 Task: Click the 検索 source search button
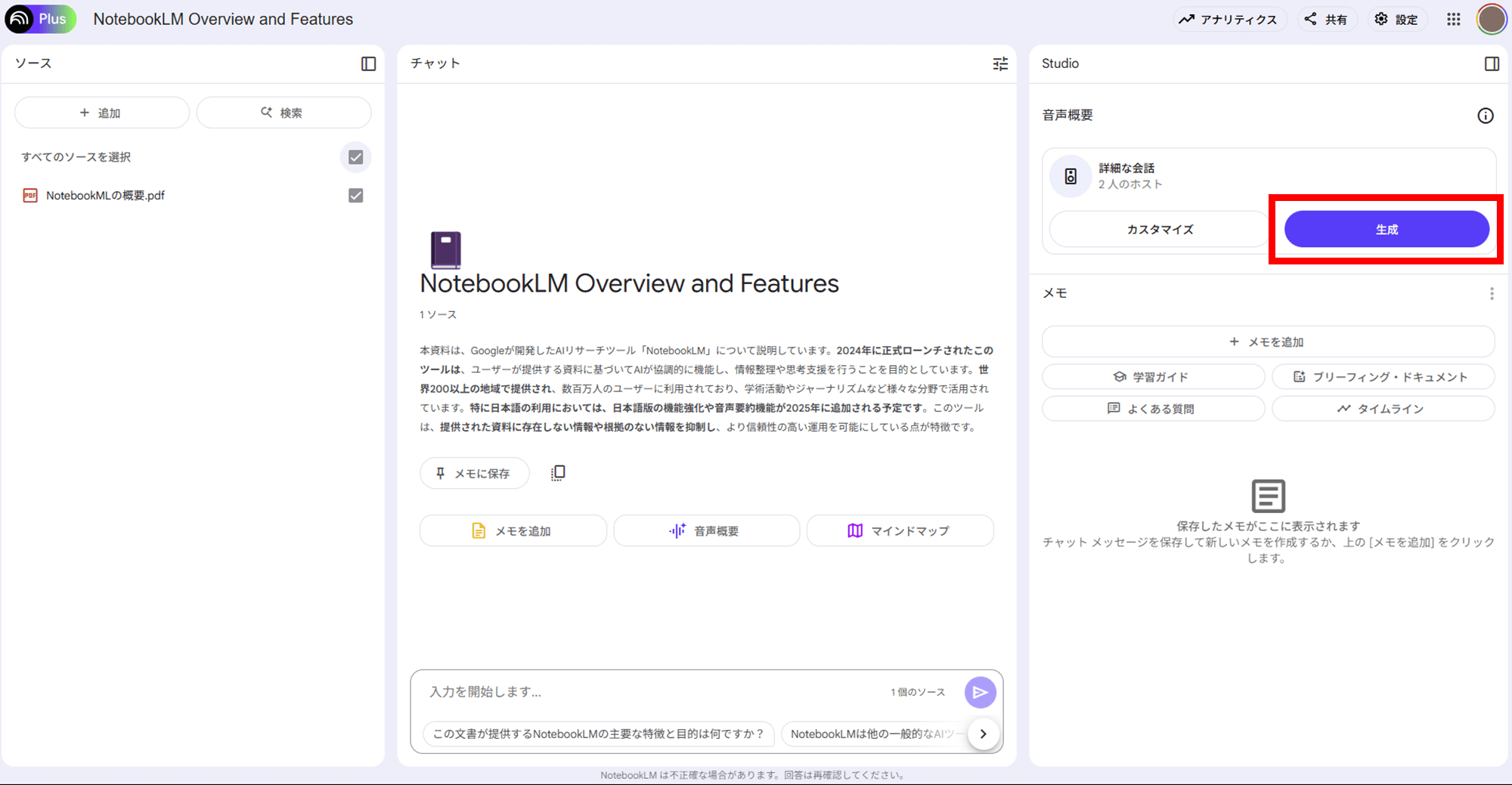point(283,113)
